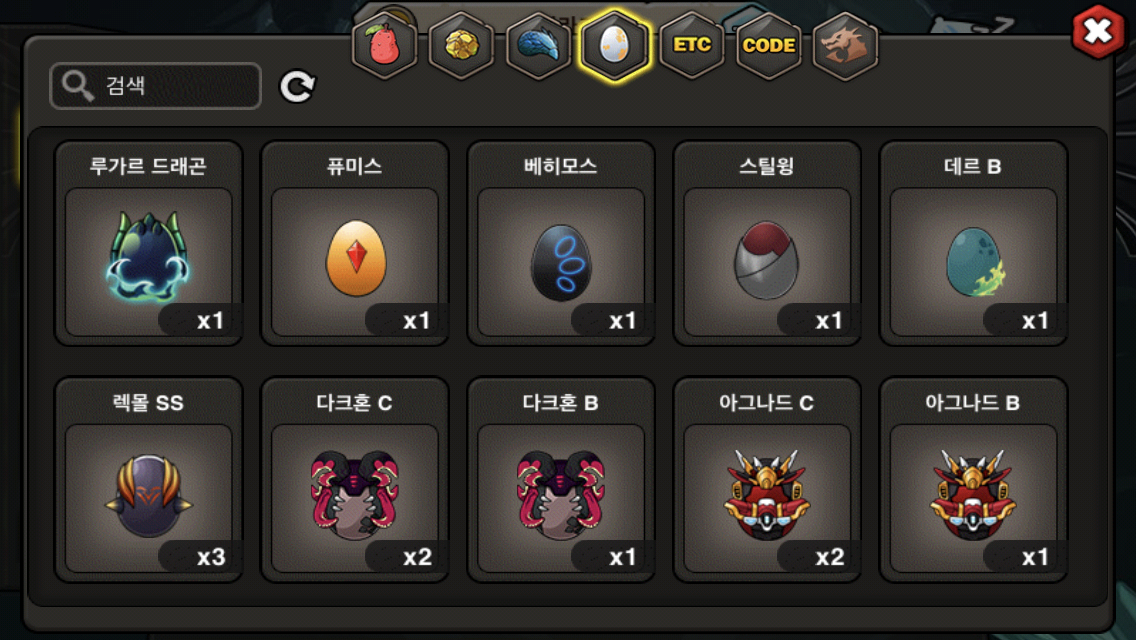Choose the 아그나드 B egg
The image size is (1136, 640).
[973, 479]
